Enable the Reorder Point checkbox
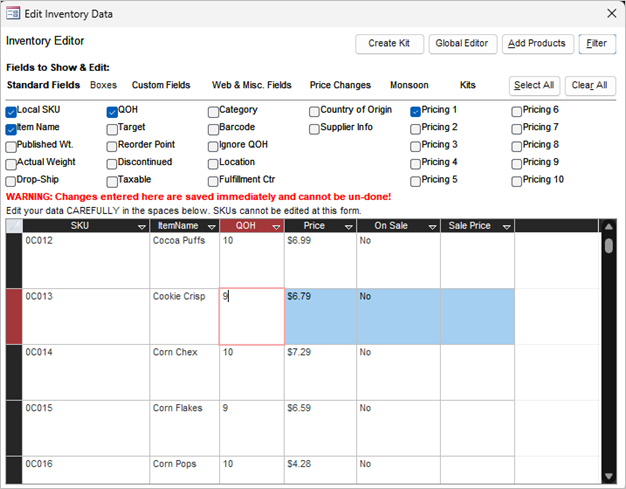The height and width of the screenshot is (489, 626). point(112,147)
